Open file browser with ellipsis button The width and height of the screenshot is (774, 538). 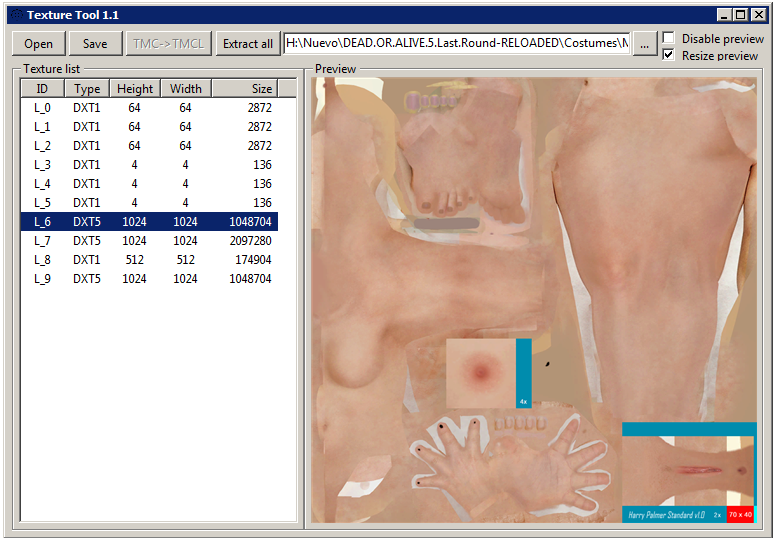point(645,44)
